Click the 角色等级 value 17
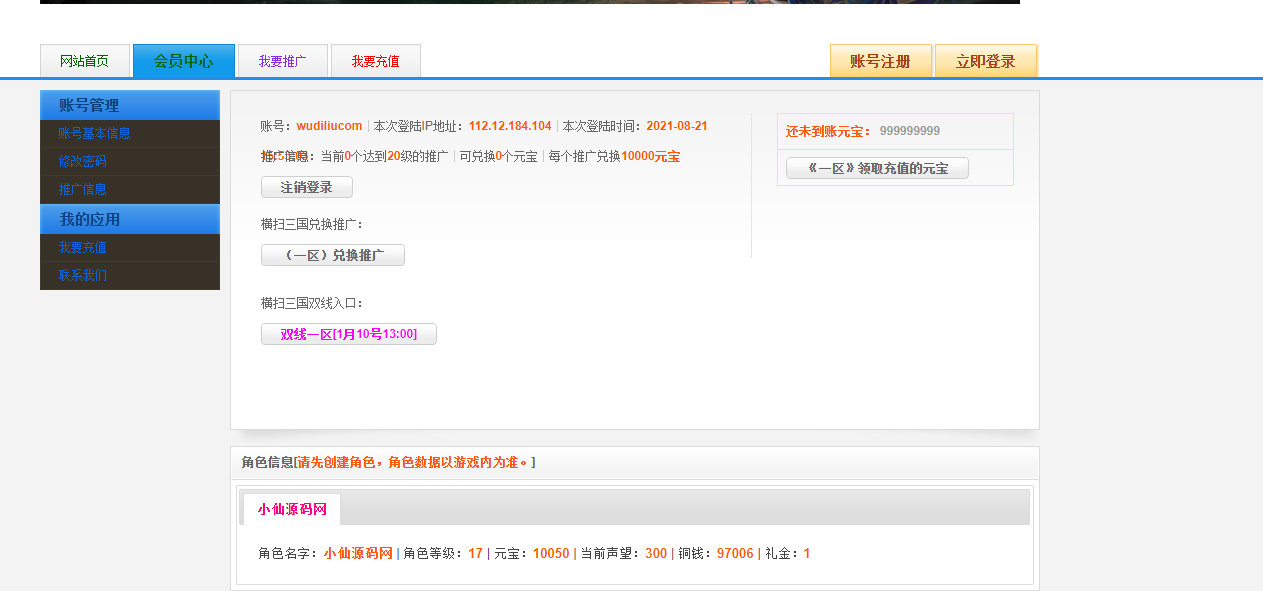Viewport: 1263px width, 591px height. pos(475,553)
